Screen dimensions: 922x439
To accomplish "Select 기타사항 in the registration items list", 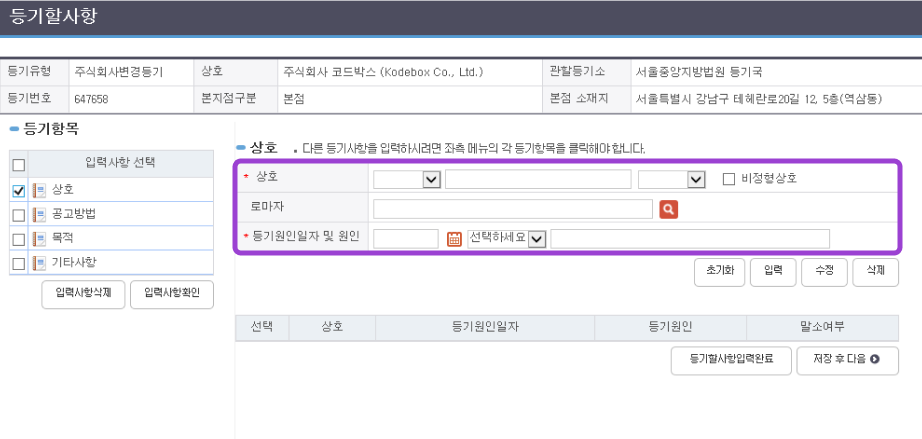I will tap(74, 262).
